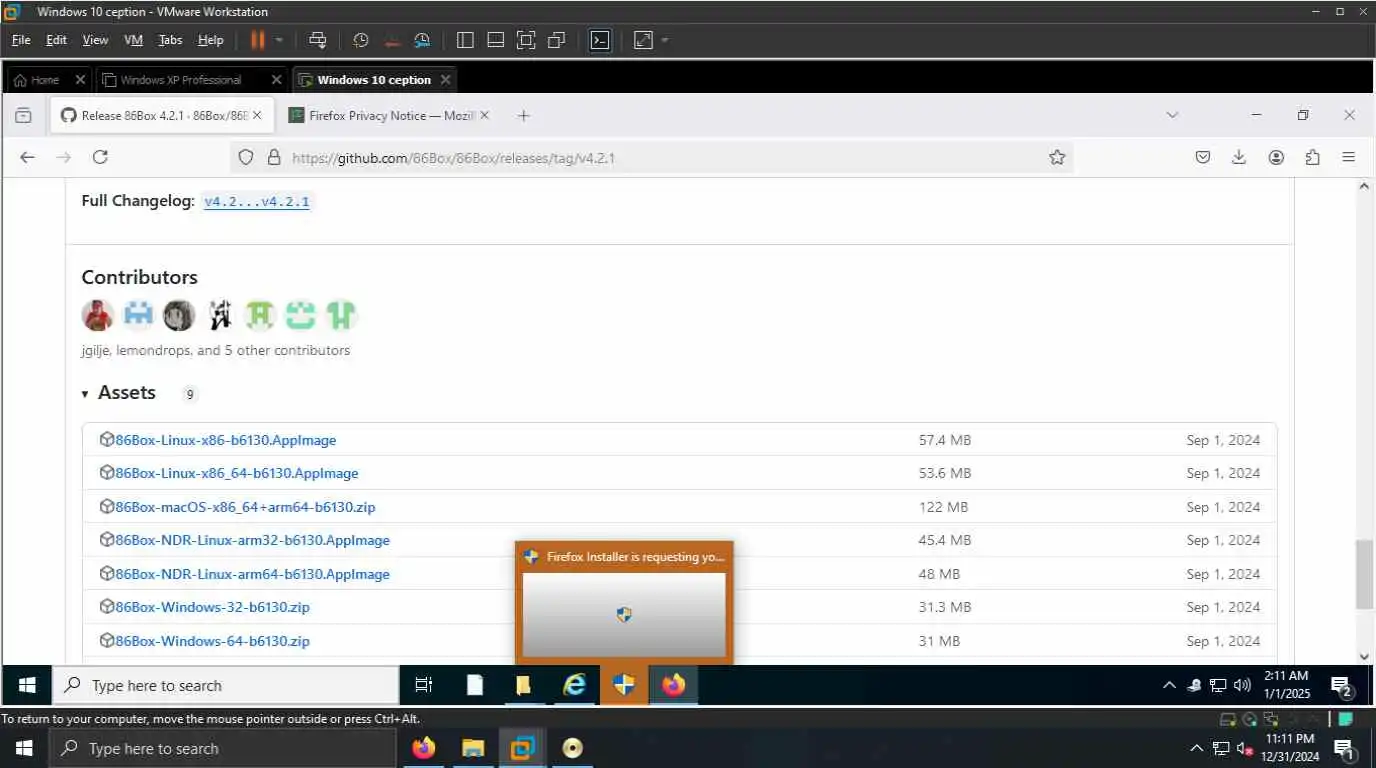Image resolution: width=1376 pixels, height=768 pixels.
Task: Open Internet Explorer in guest taskbar
Action: click(x=574, y=685)
